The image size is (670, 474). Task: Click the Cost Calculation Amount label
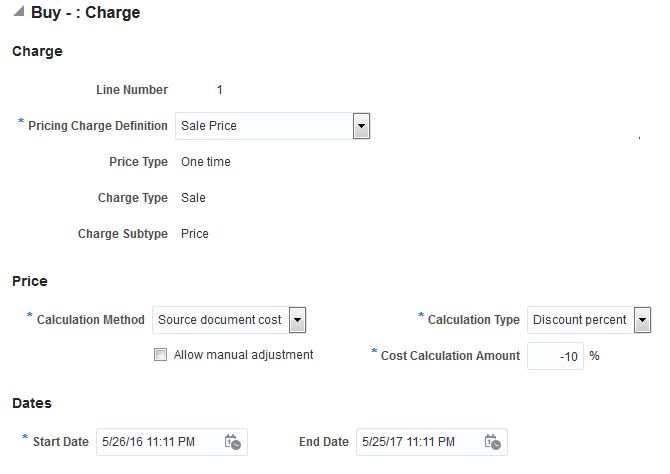pos(450,356)
